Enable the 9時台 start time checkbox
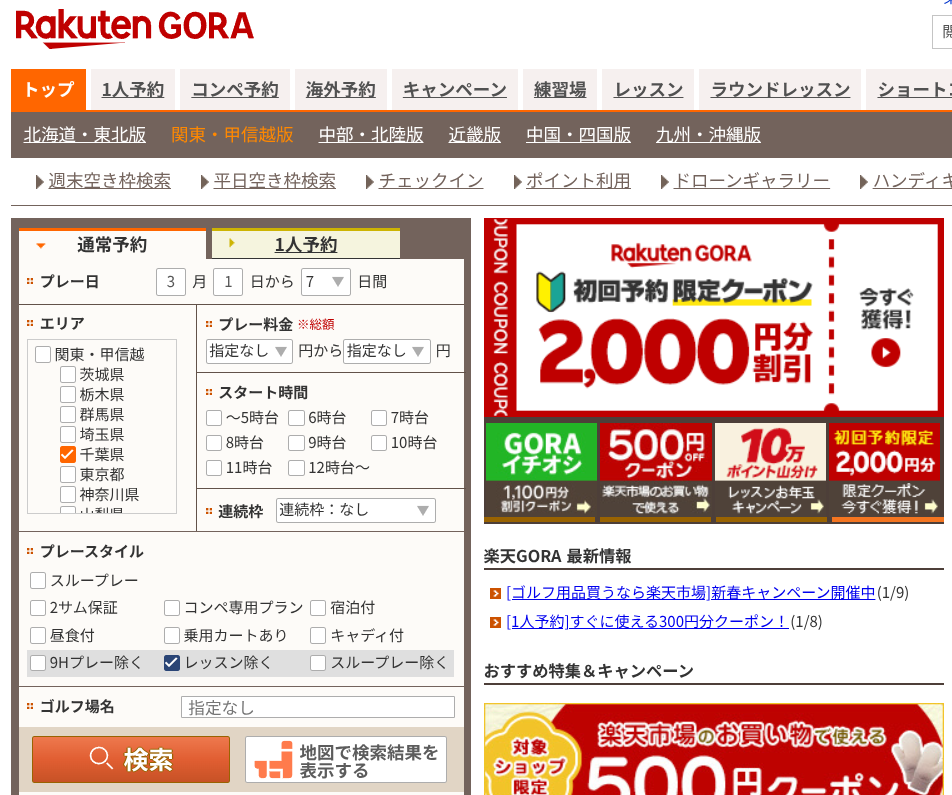The height and width of the screenshot is (795, 952). pyautogui.click(x=297, y=442)
